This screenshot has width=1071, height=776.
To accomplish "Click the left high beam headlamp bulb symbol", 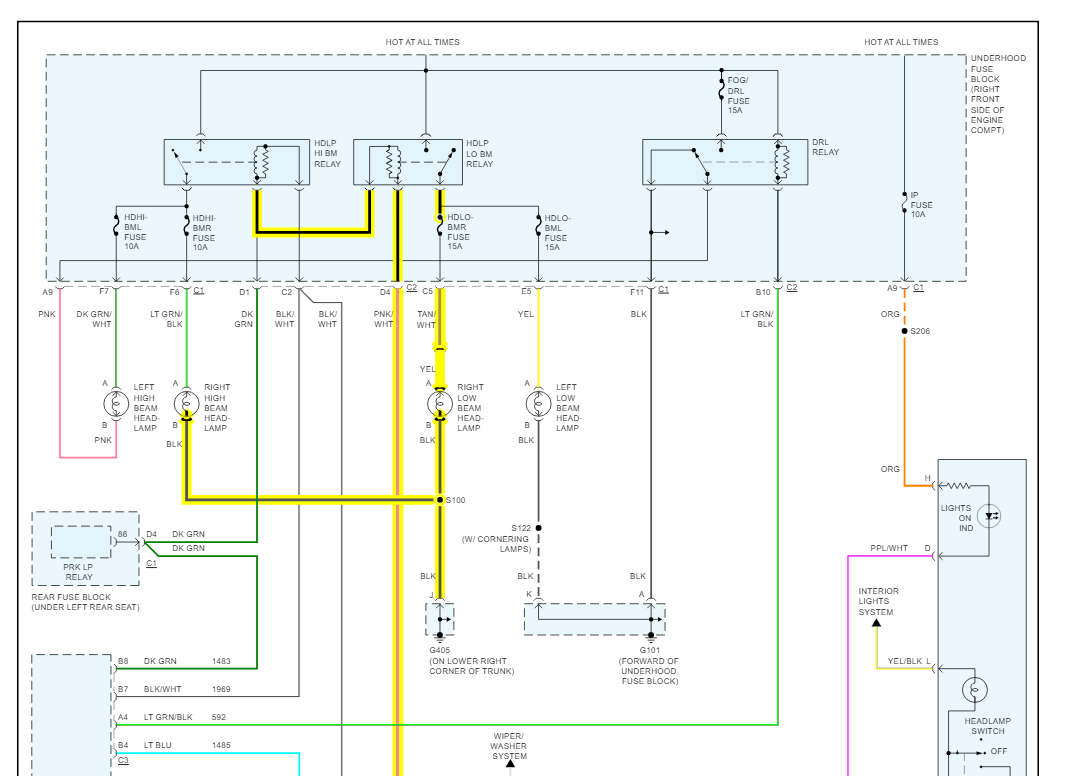I will click(116, 404).
